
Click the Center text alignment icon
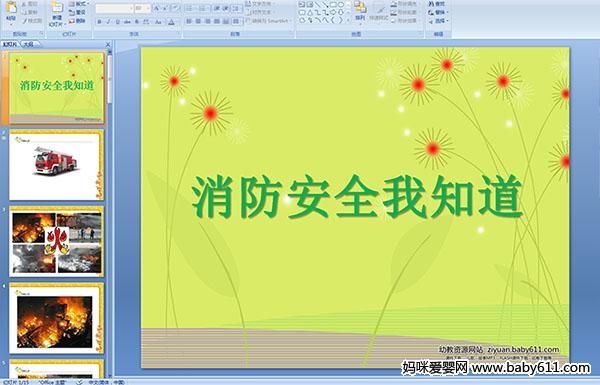[x=198, y=21]
